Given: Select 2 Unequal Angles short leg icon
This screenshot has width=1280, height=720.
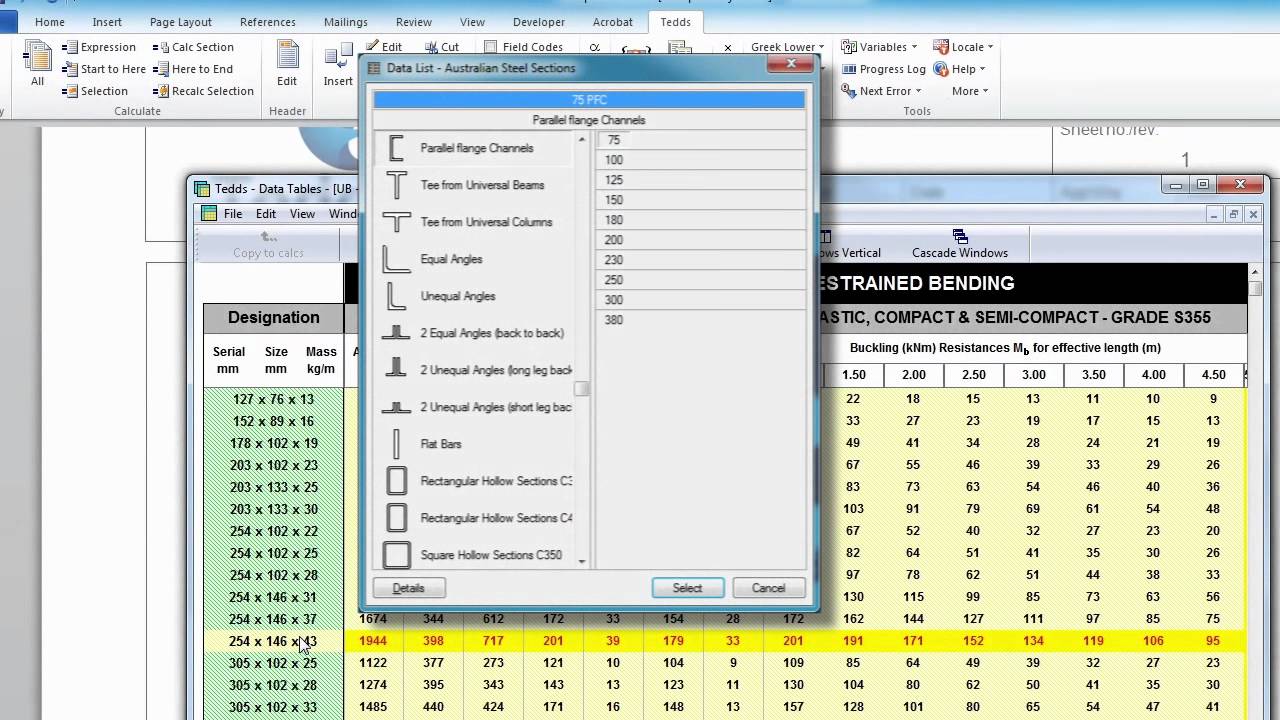Looking at the screenshot, I should [x=397, y=407].
